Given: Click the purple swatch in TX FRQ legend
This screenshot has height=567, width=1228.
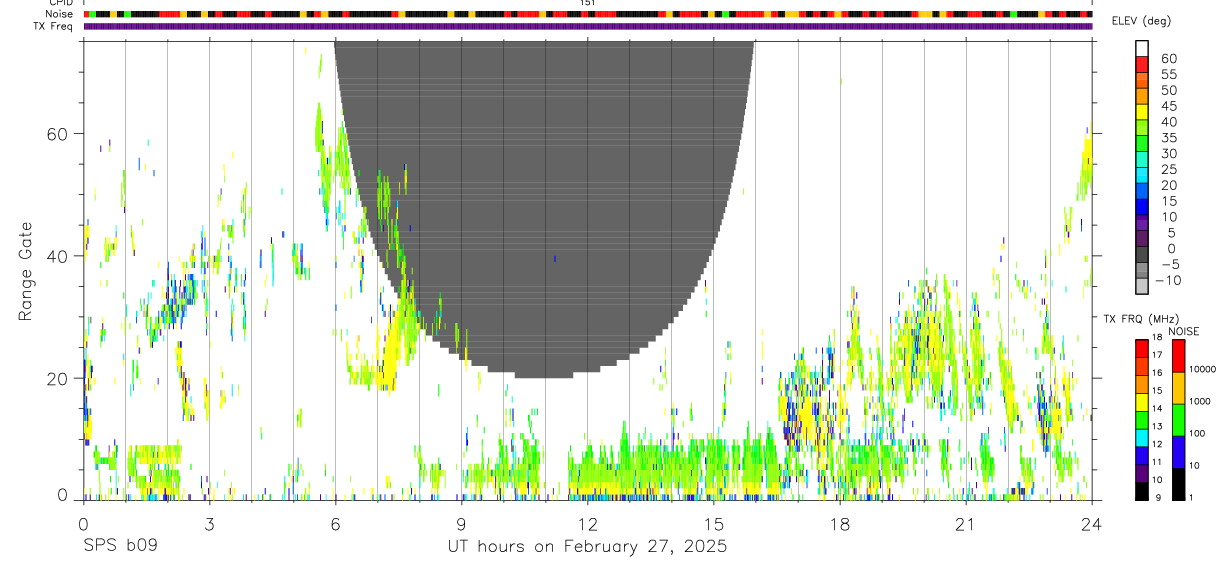Looking at the screenshot, I should [1141, 474].
